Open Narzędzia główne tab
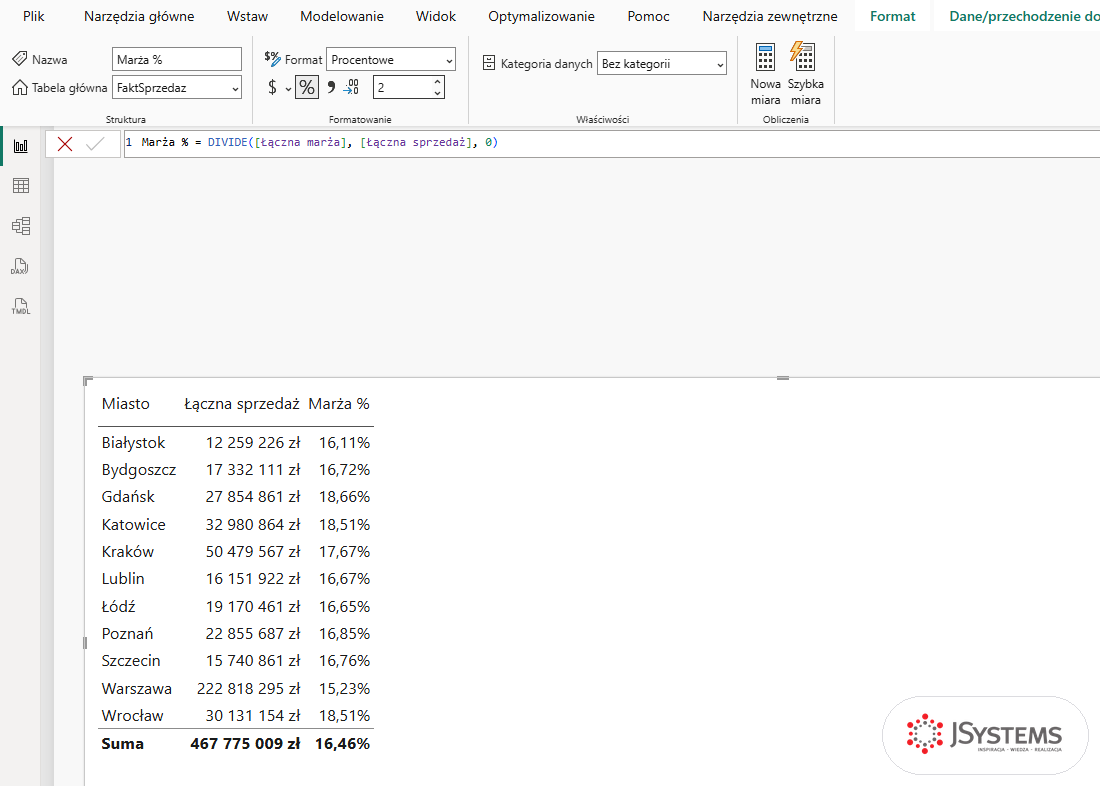The image size is (1100, 786). [139, 16]
